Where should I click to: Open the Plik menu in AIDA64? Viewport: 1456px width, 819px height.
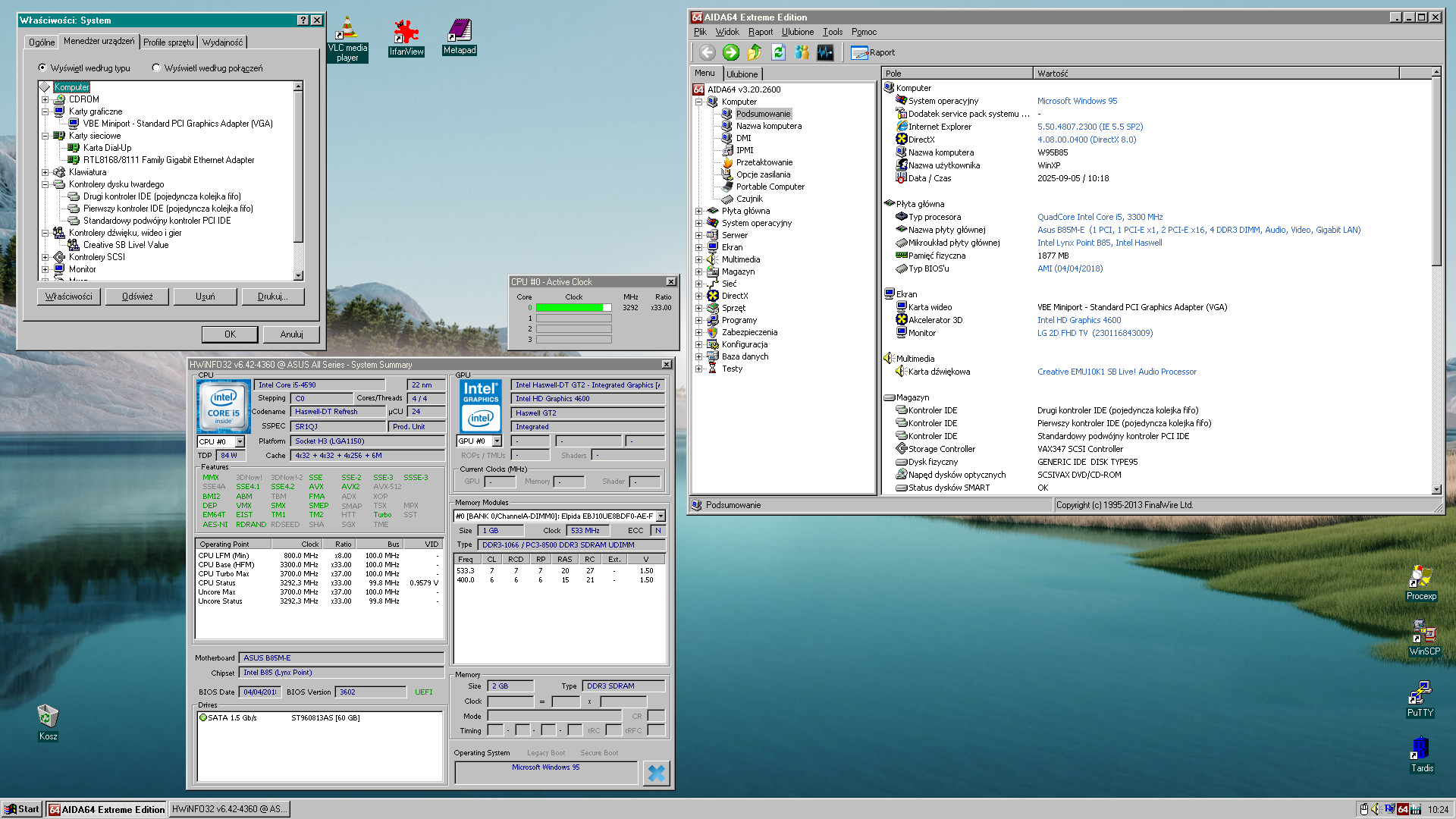coord(700,32)
